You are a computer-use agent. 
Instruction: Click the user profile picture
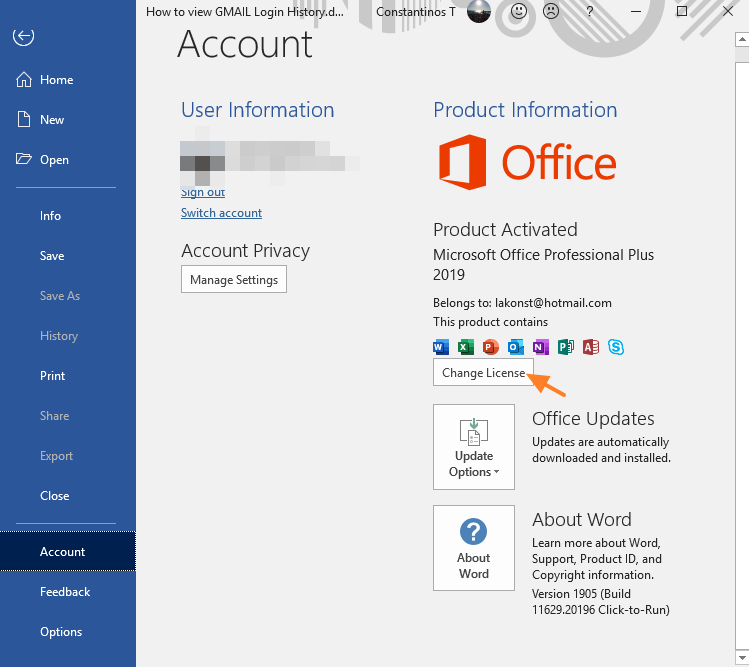tap(479, 11)
